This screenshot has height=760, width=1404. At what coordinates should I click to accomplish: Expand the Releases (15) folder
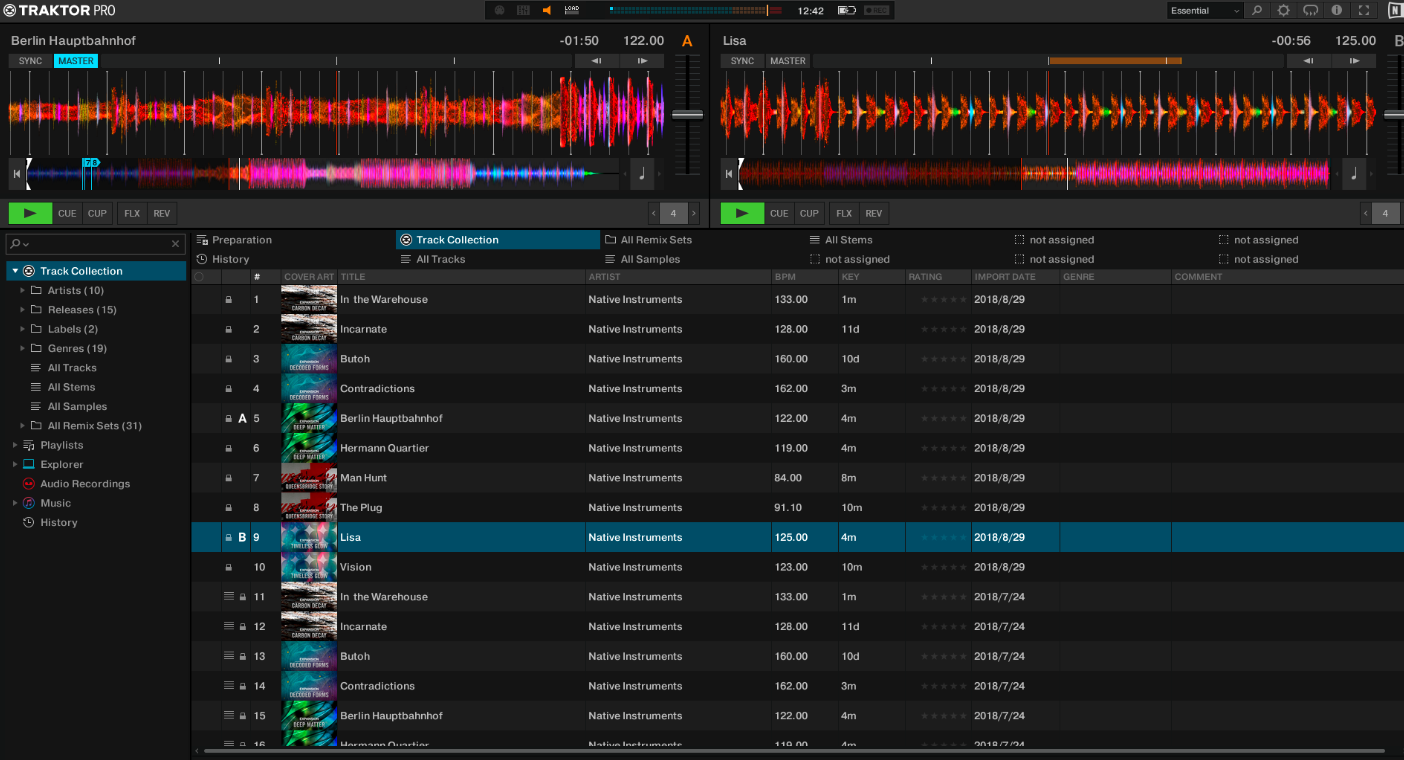(x=24, y=310)
